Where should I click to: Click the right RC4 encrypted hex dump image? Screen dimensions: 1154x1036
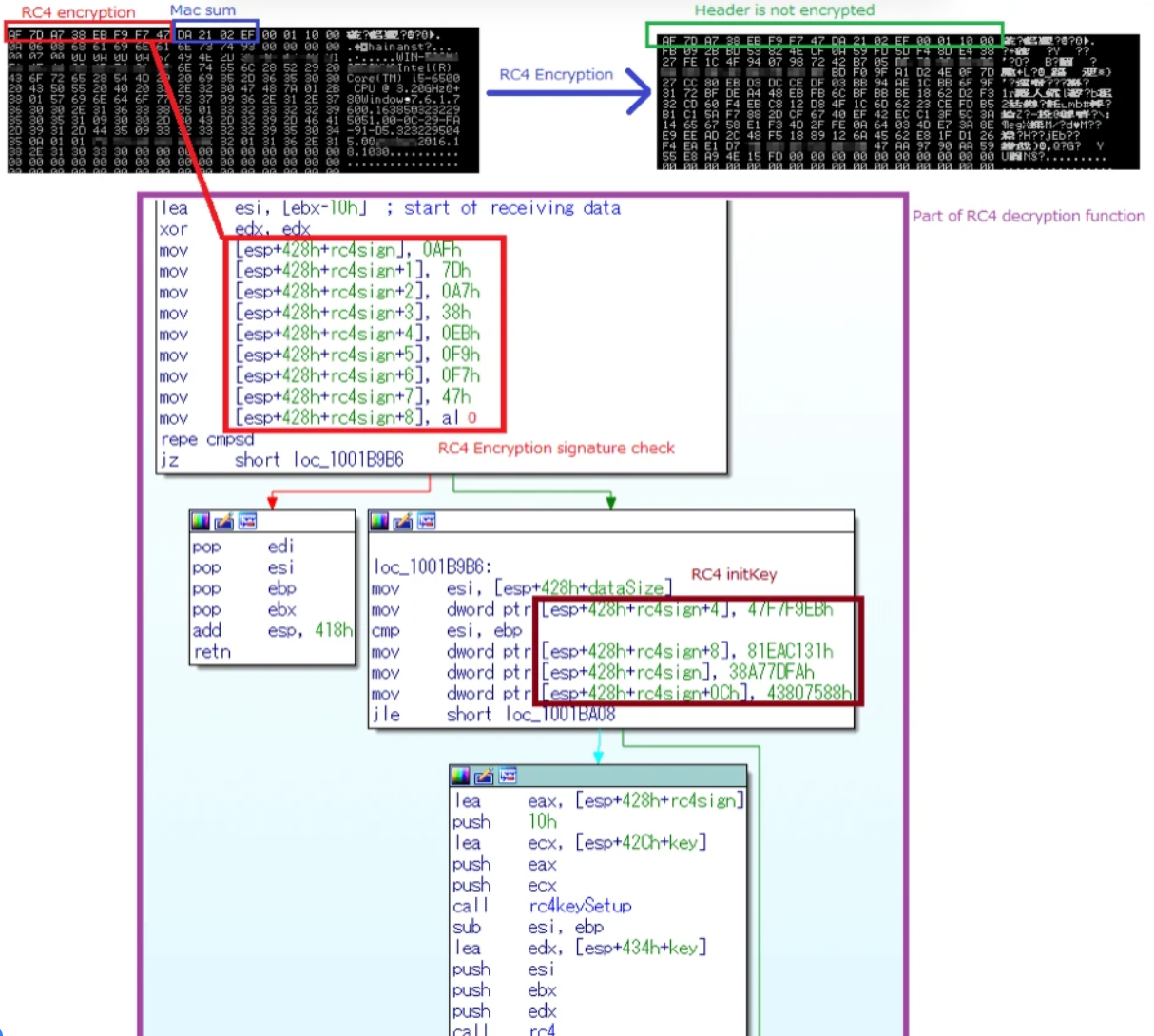pos(897,103)
